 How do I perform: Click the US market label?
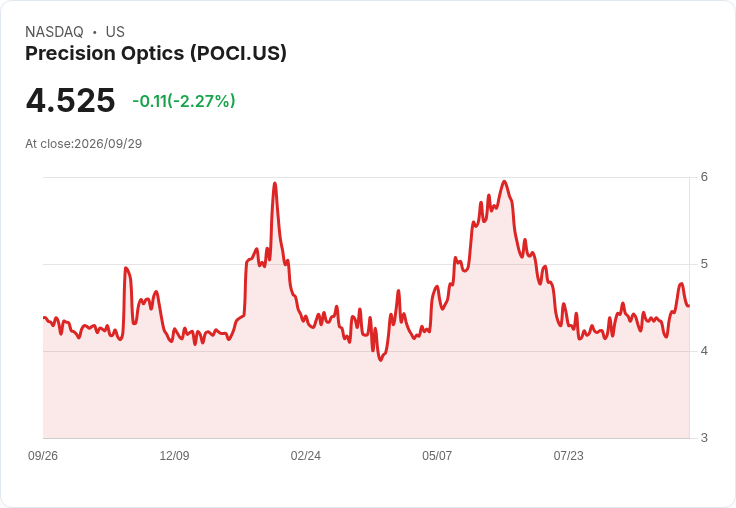click(115, 32)
